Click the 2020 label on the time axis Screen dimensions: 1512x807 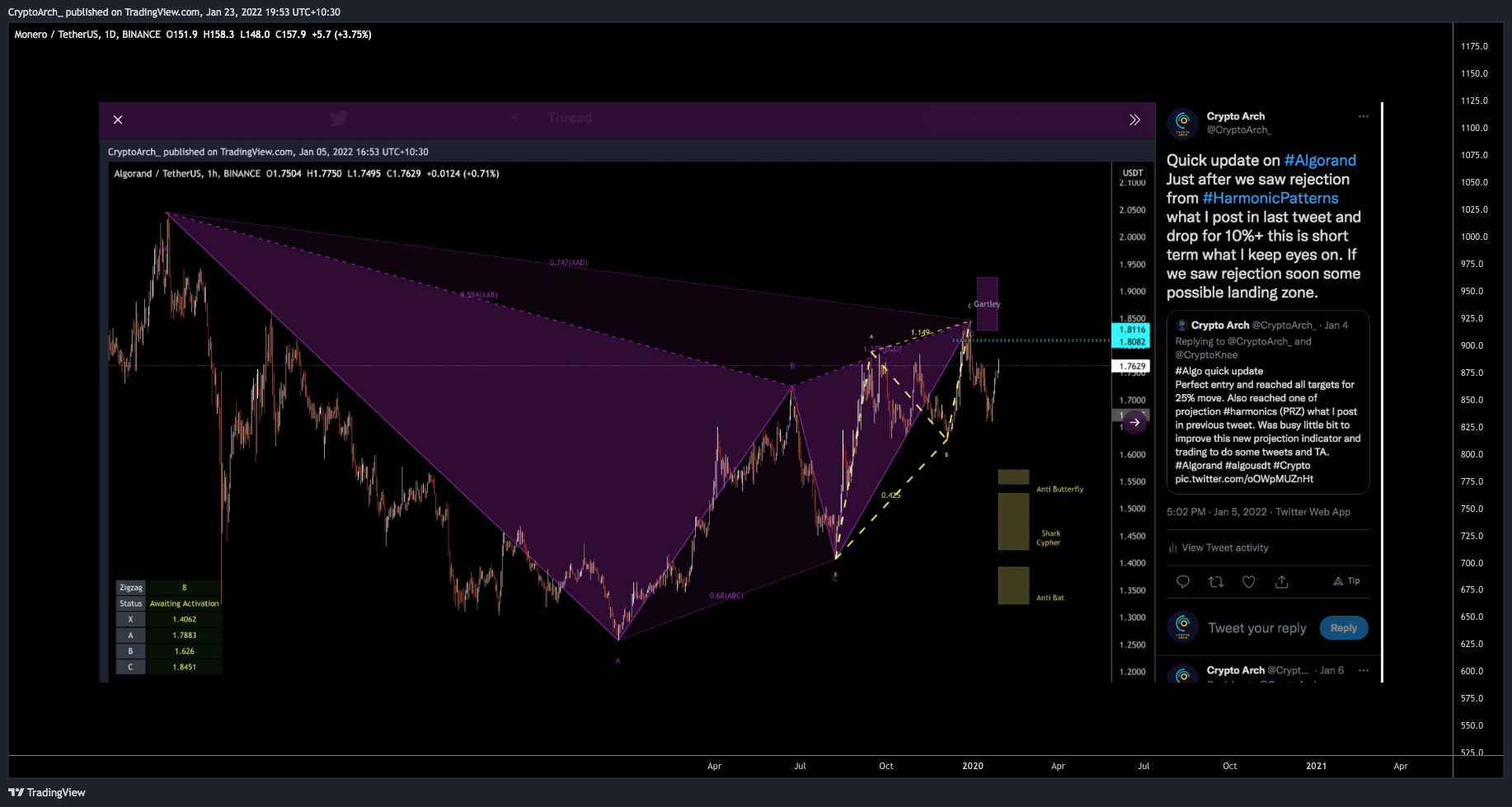pos(973,766)
